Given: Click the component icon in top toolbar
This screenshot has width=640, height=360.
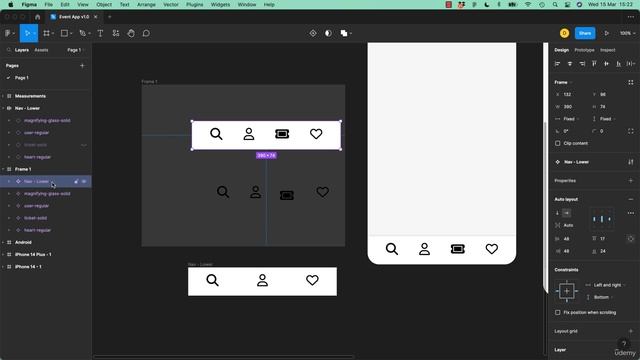Looking at the screenshot, I should [x=313, y=33].
